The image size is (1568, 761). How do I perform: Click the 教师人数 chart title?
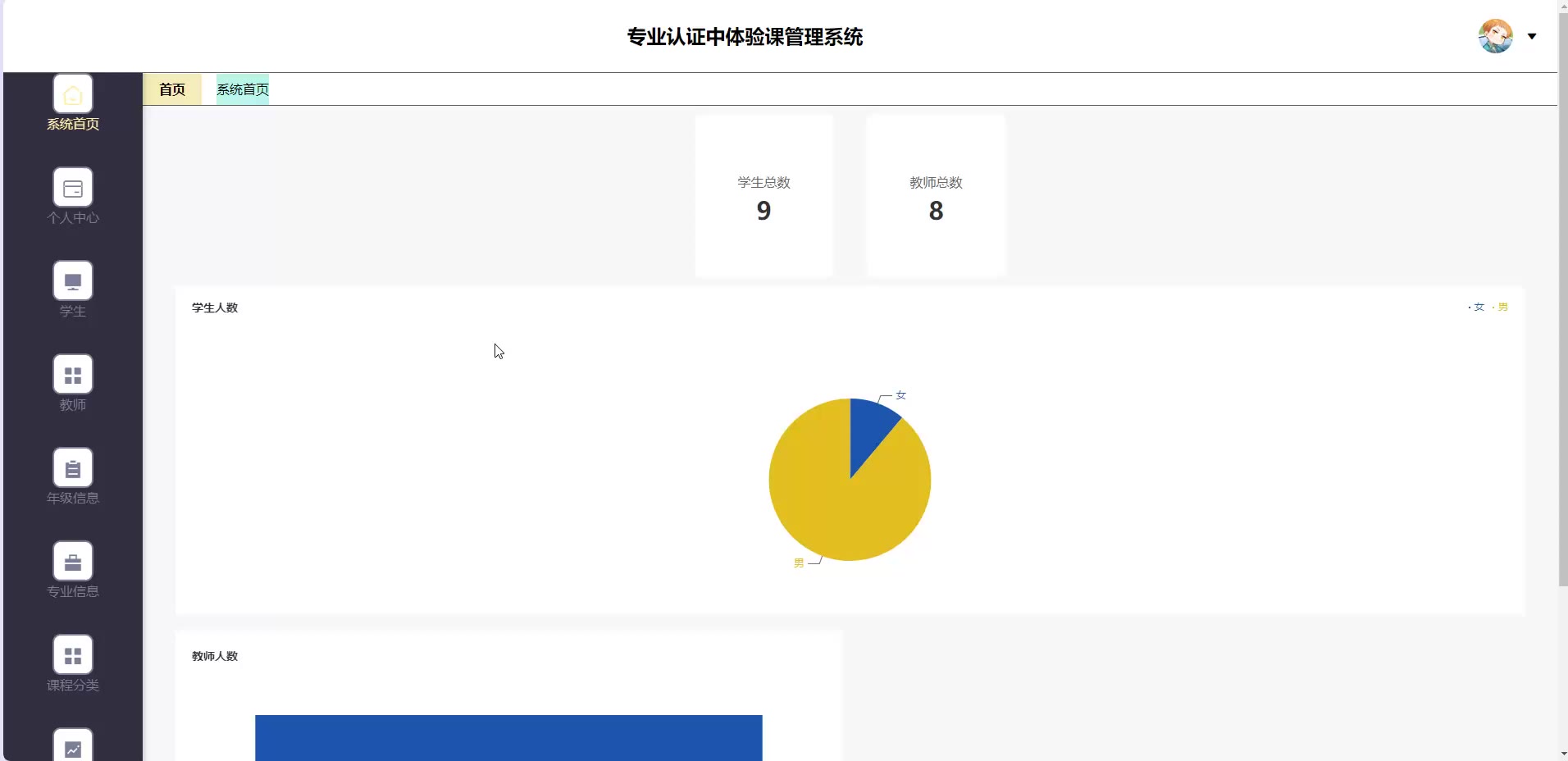[215, 656]
